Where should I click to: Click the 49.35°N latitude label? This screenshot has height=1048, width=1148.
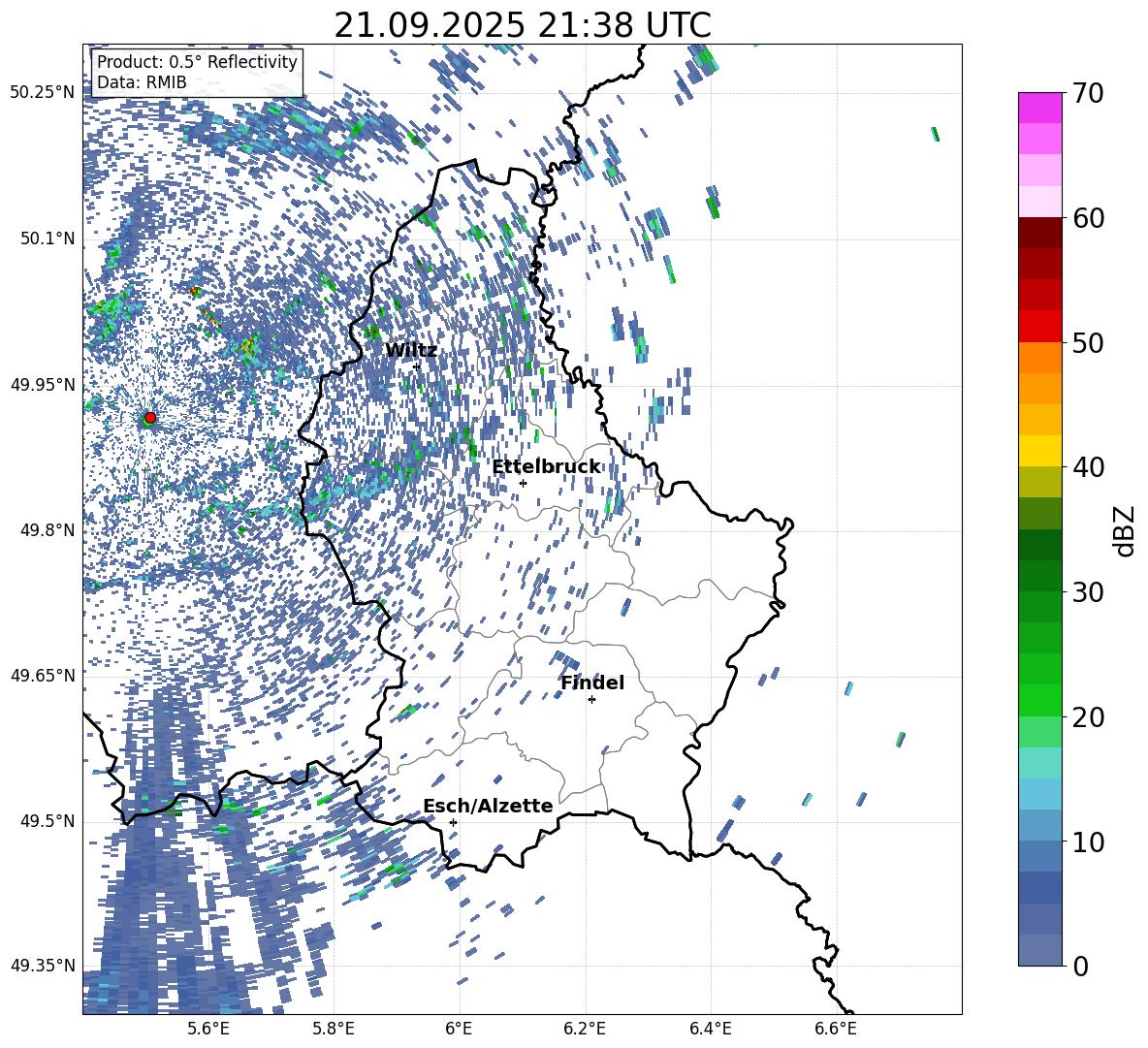coord(43,966)
